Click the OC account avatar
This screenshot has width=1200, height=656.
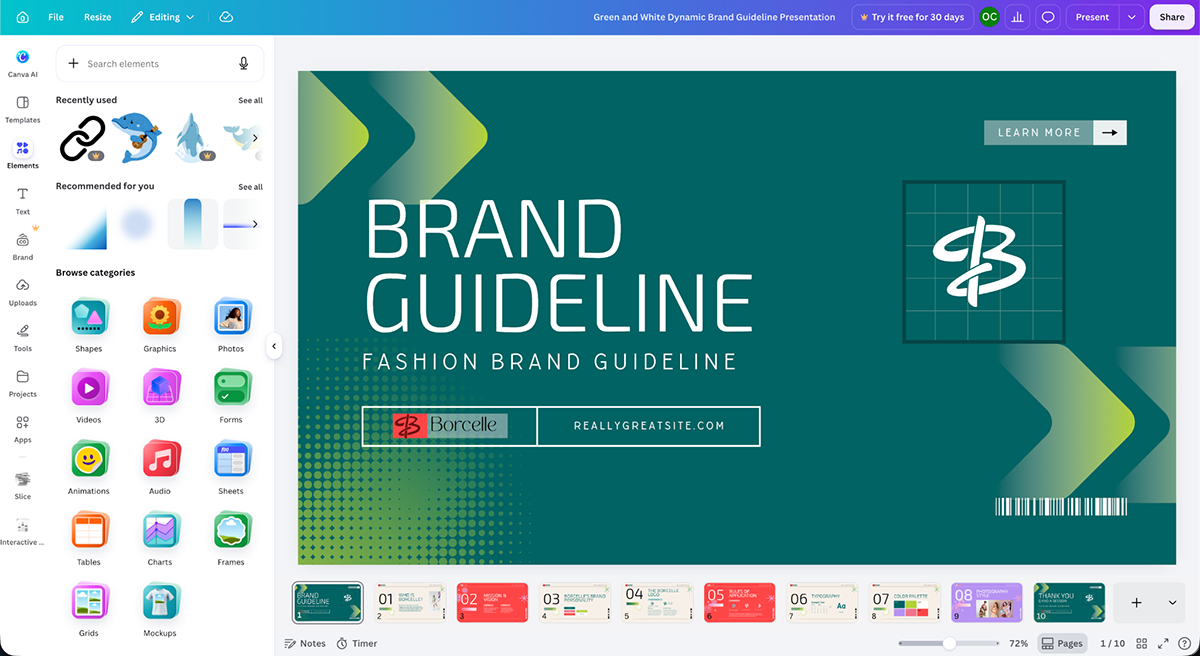989,17
